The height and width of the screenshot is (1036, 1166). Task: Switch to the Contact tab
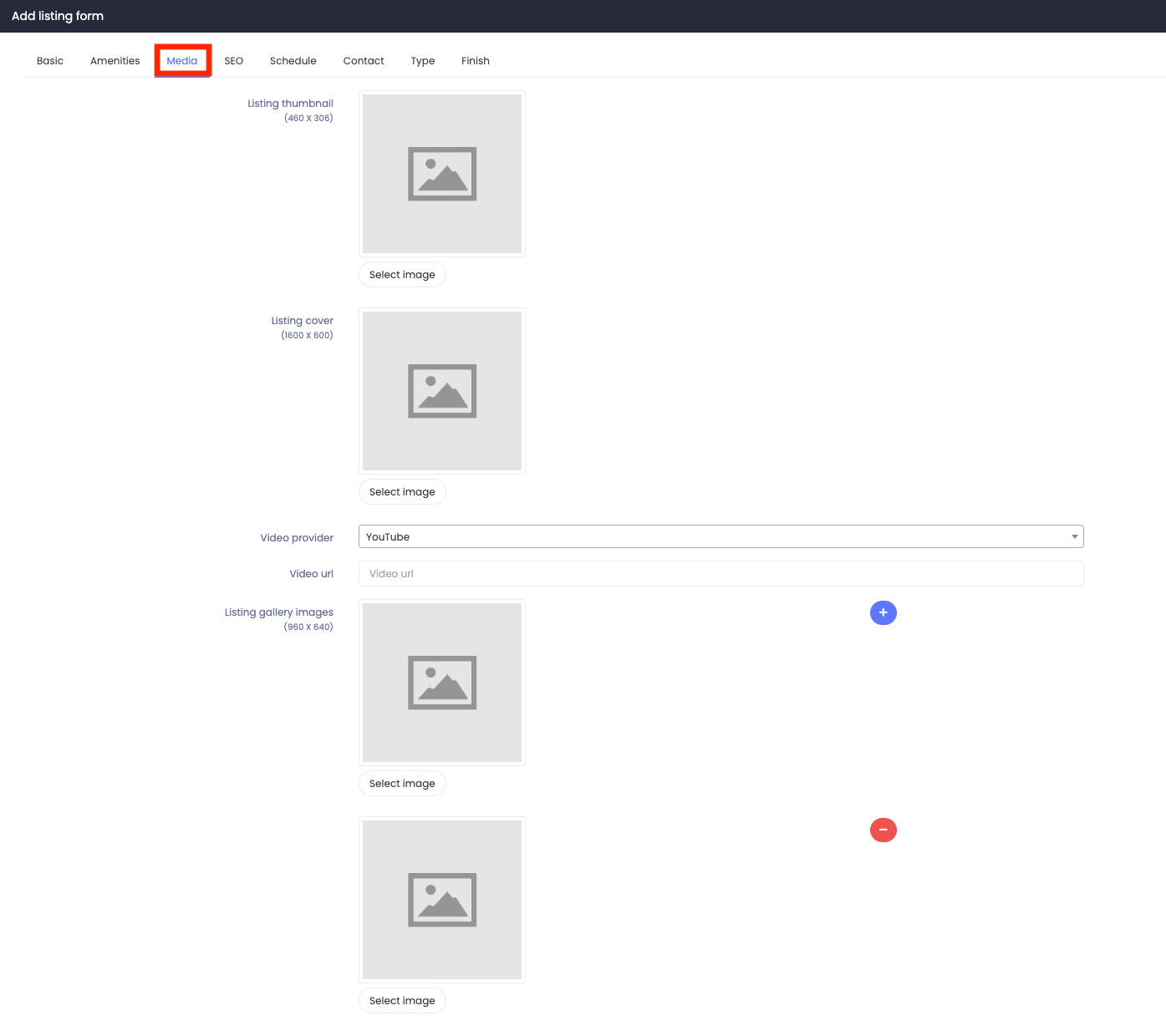pos(364,61)
